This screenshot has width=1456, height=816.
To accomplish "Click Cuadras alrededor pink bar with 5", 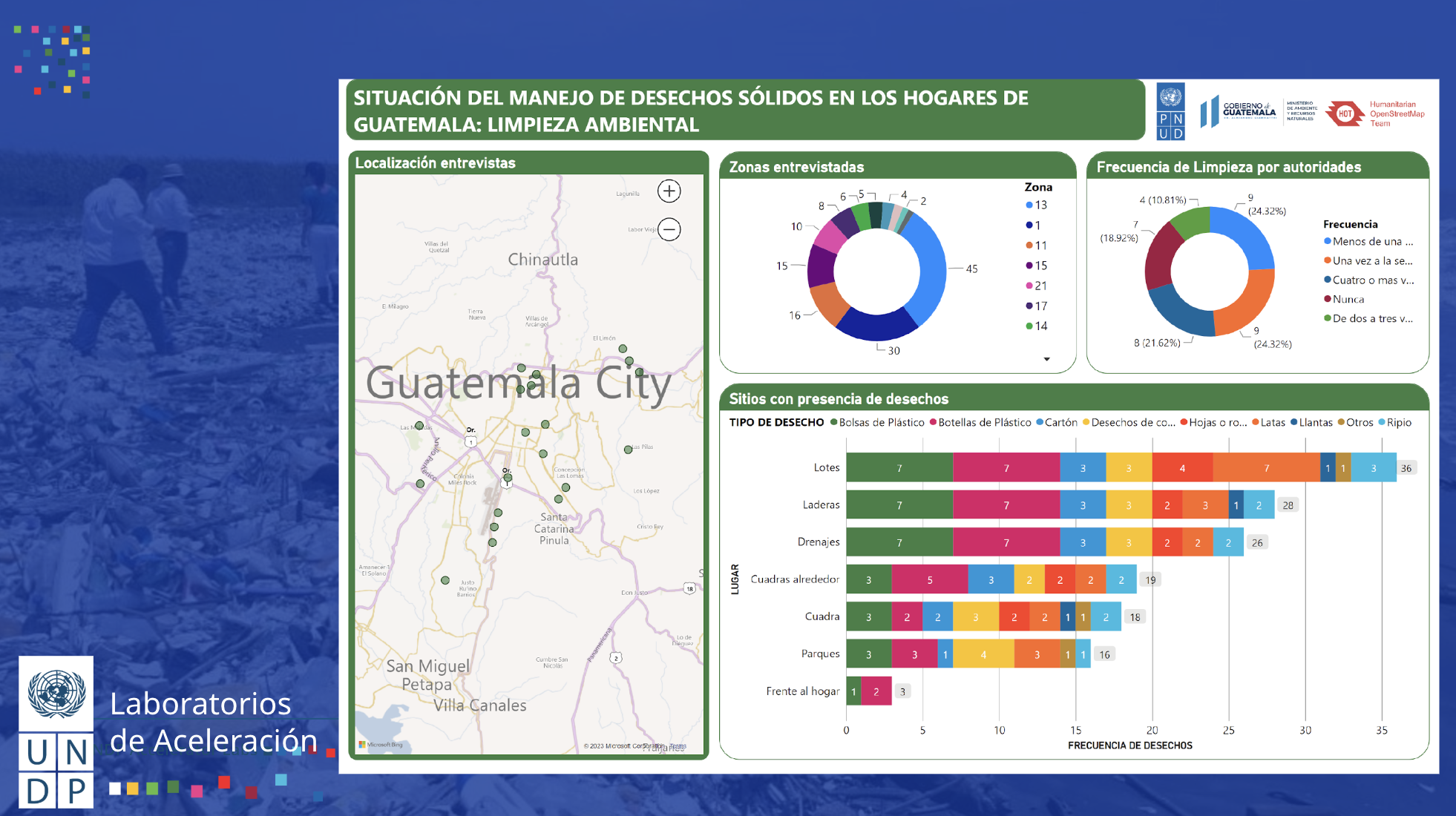I will point(930,579).
